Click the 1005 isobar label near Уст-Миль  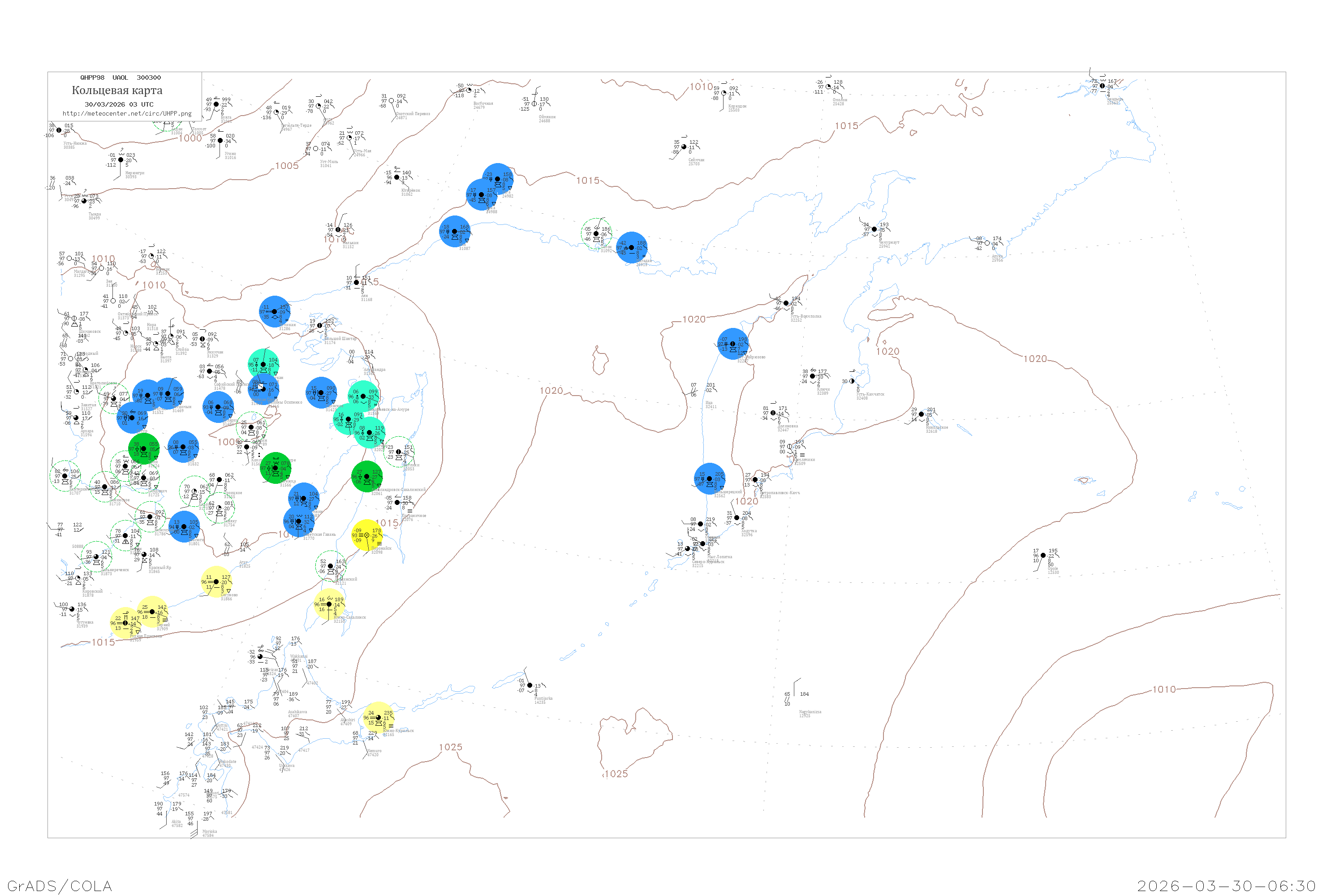[287, 166]
